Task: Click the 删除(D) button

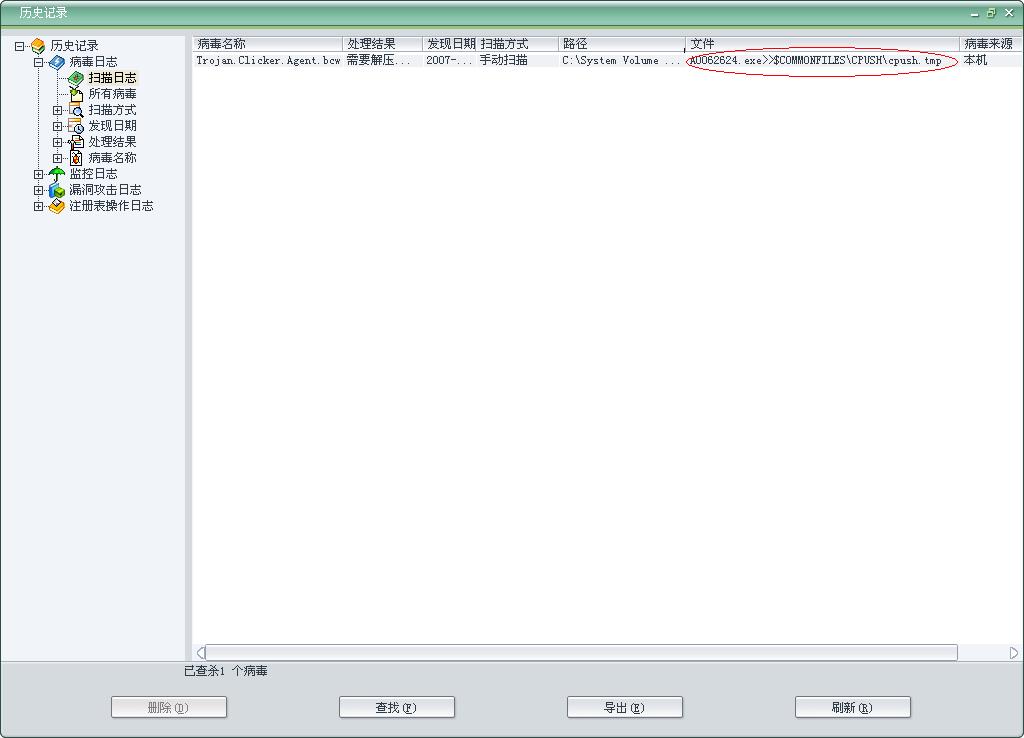Action: pos(168,707)
